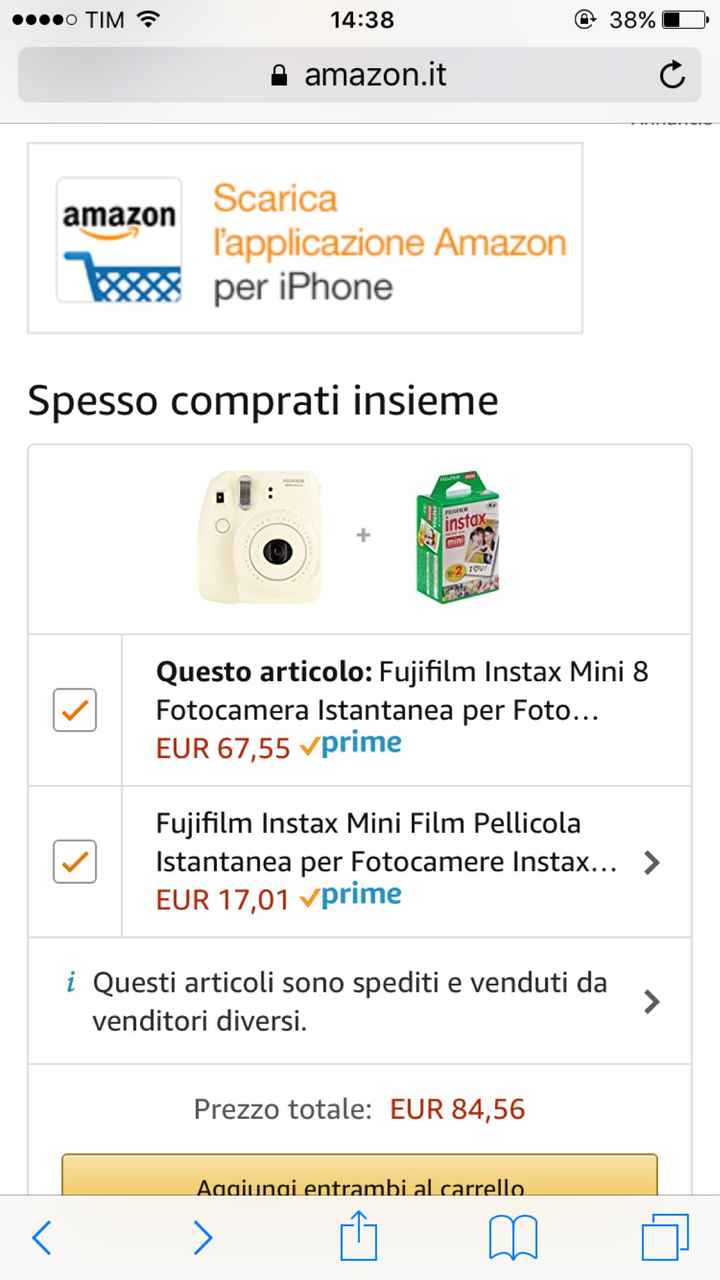Tap the Safari forward arrow

click(202, 1238)
